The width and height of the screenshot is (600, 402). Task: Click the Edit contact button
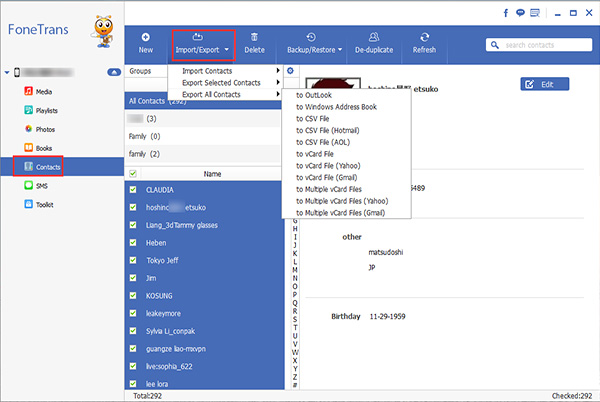point(545,84)
